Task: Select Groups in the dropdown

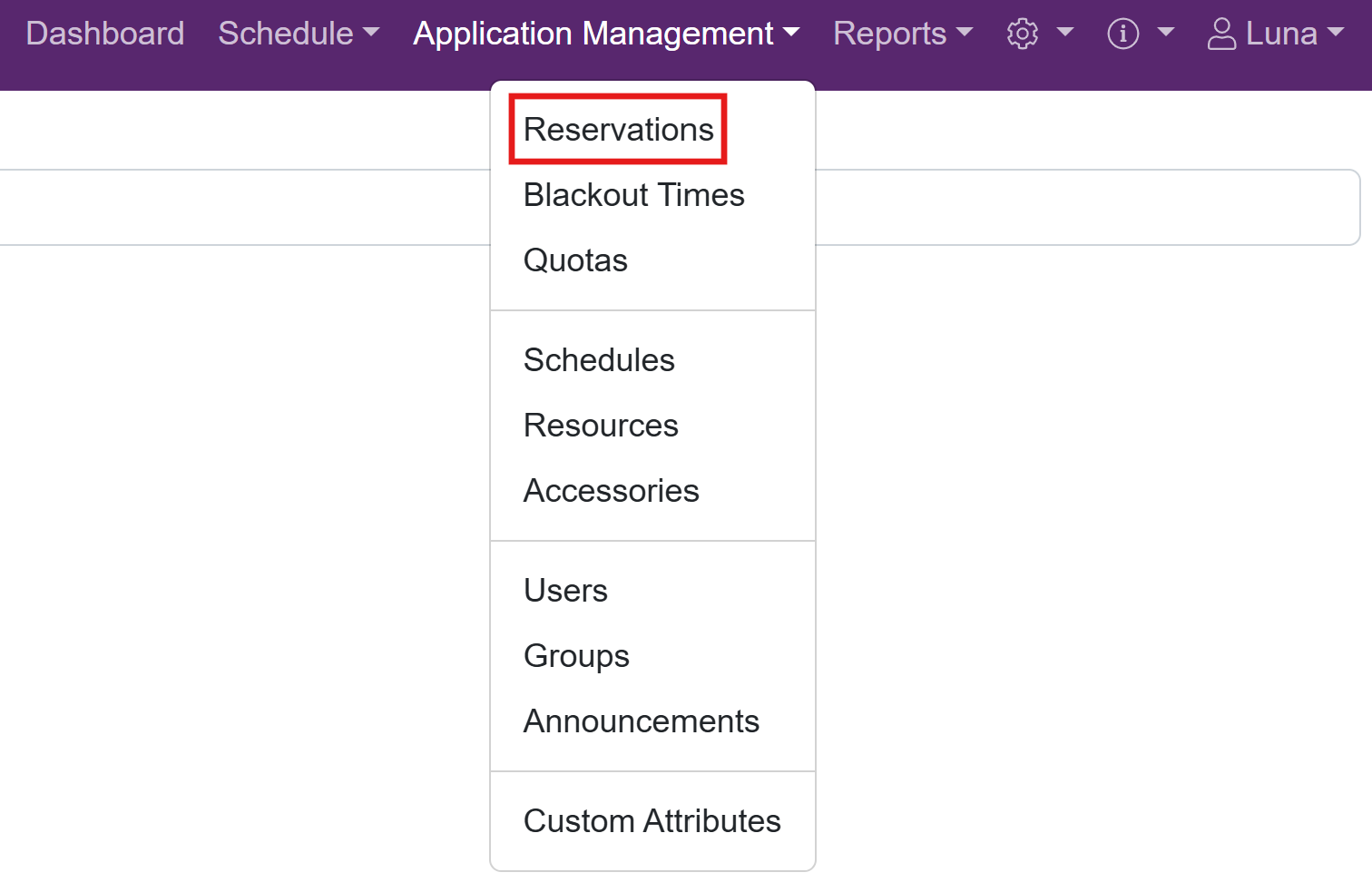Action: 576,656
